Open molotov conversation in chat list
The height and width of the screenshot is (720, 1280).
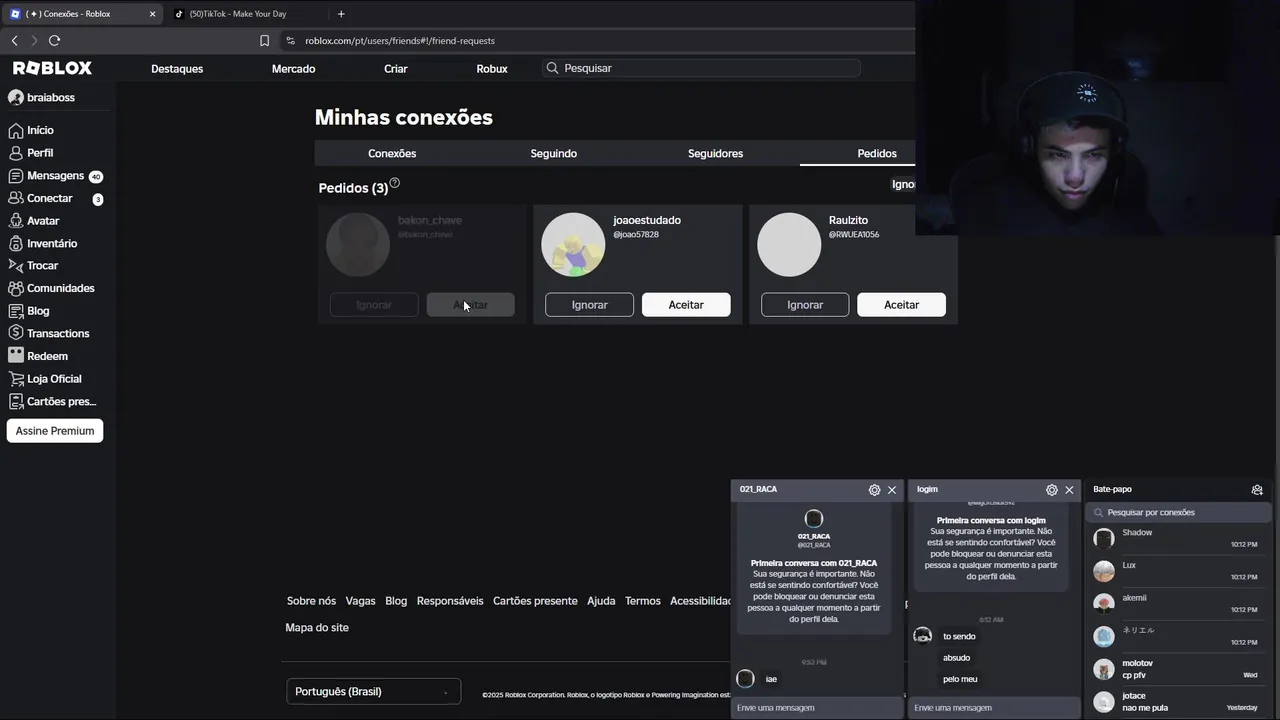point(1177,669)
